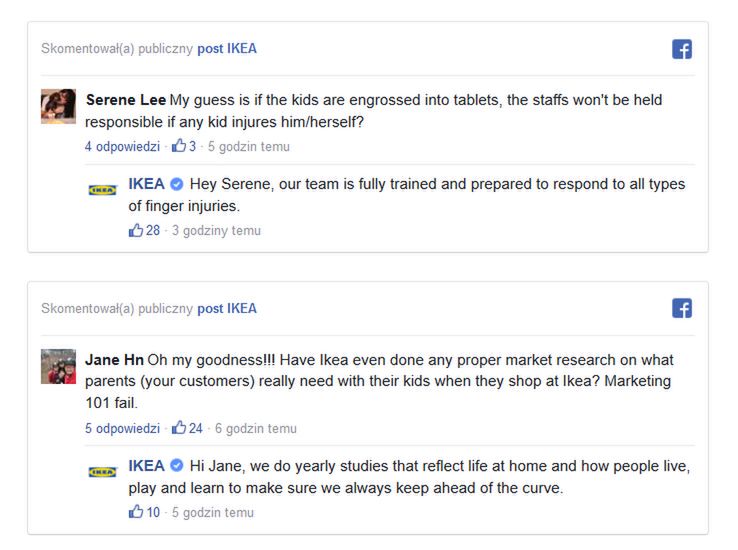Image resolution: width=738 pixels, height=550 pixels.
Task: Click verified badge in IKEA's reply to Serene
Action: coord(177,185)
